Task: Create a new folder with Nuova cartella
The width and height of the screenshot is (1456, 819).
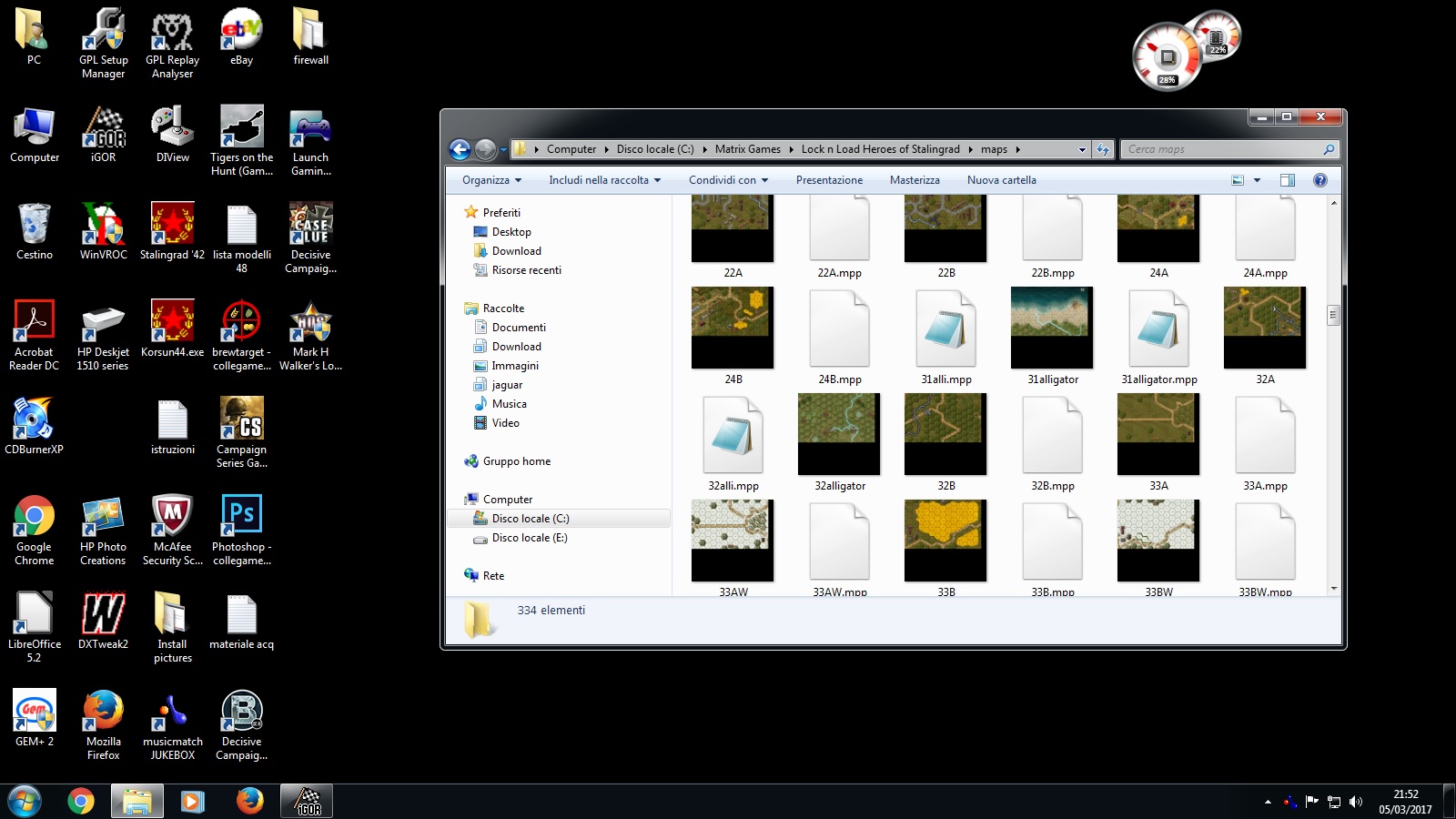Action: [x=1001, y=180]
